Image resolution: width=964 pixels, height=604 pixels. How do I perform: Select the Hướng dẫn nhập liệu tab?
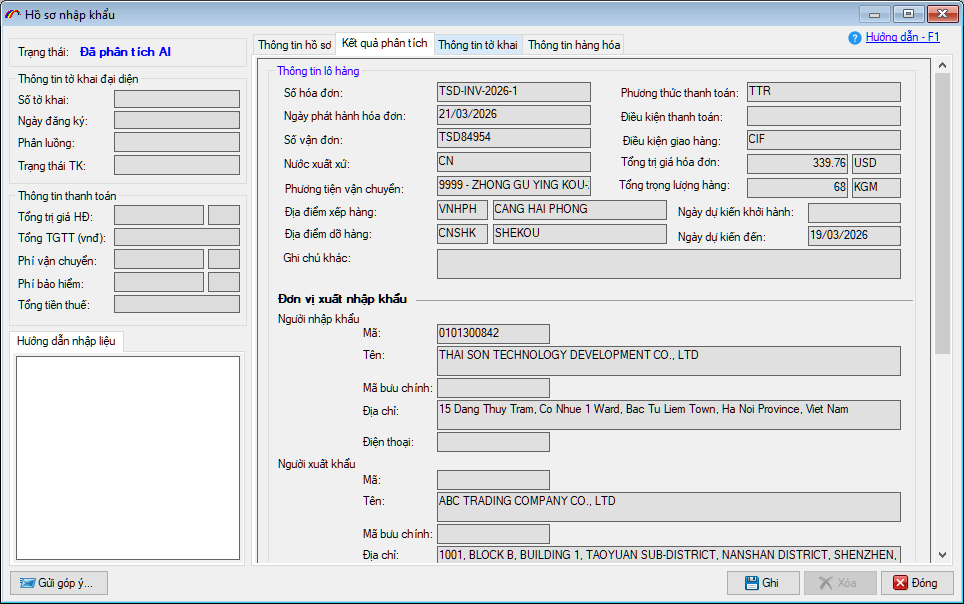(67, 342)
